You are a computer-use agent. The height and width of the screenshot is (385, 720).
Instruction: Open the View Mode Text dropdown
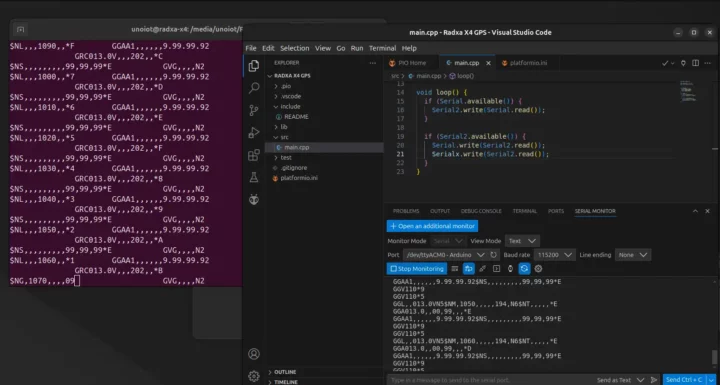click(x=522, y=241)
